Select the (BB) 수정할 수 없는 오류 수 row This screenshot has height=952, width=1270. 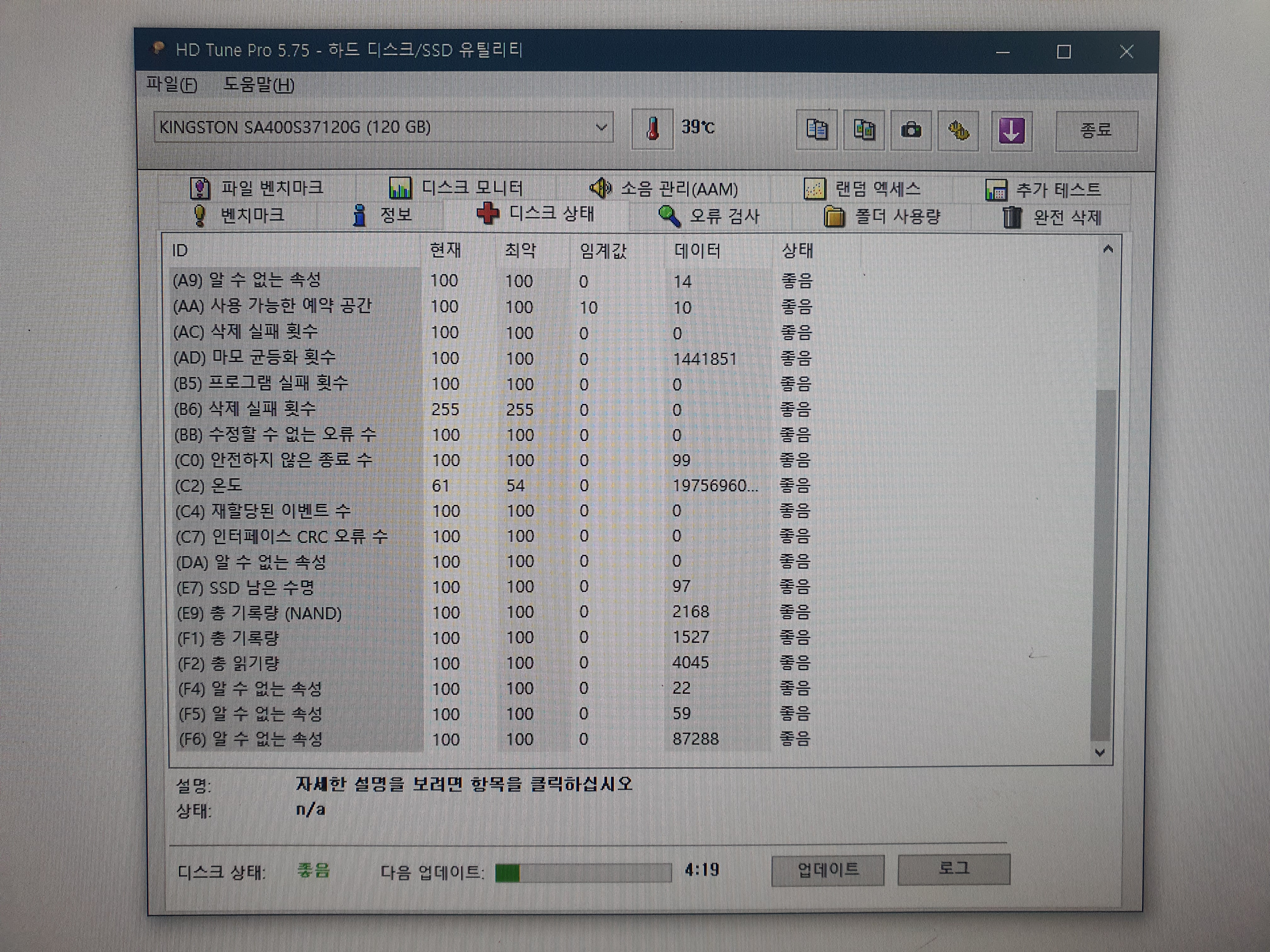tap(492, 434)
